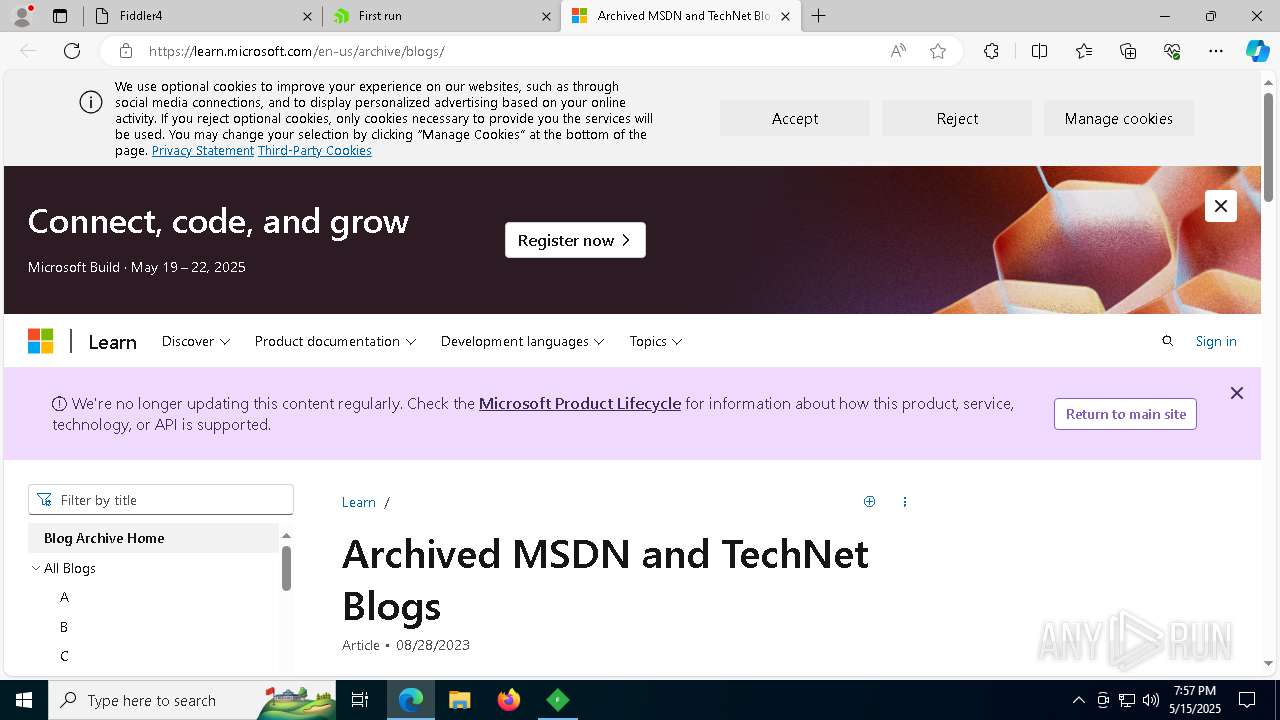The width and height of the screenshot is (1280, 720).
Task: Open Task View on taskbar
Action: [360, 700]
